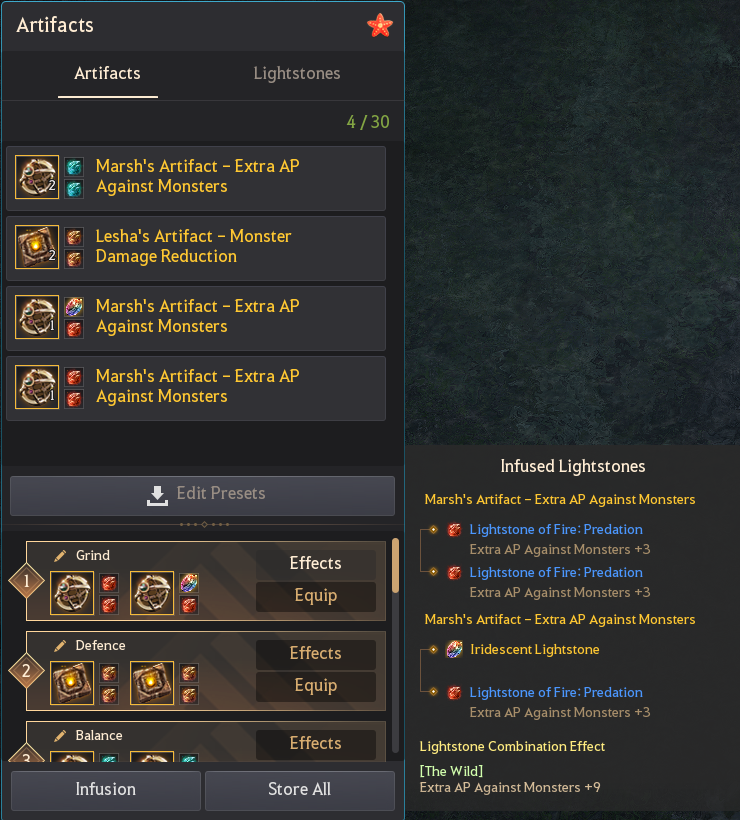Equip the Defence preset
This screenshot has width=740, height=820.
(315, 686)
